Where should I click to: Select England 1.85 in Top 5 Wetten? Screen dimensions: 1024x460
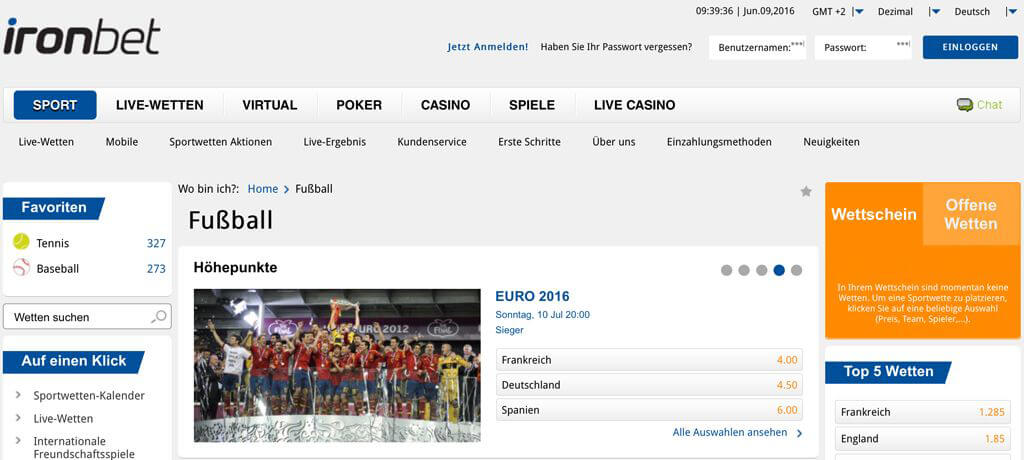pos(923,439)
